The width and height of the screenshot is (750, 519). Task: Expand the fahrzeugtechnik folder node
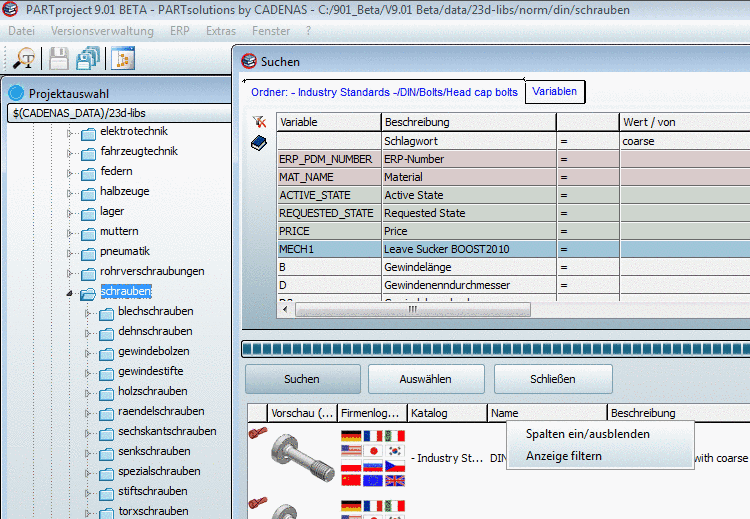click(x=70, y=153)
